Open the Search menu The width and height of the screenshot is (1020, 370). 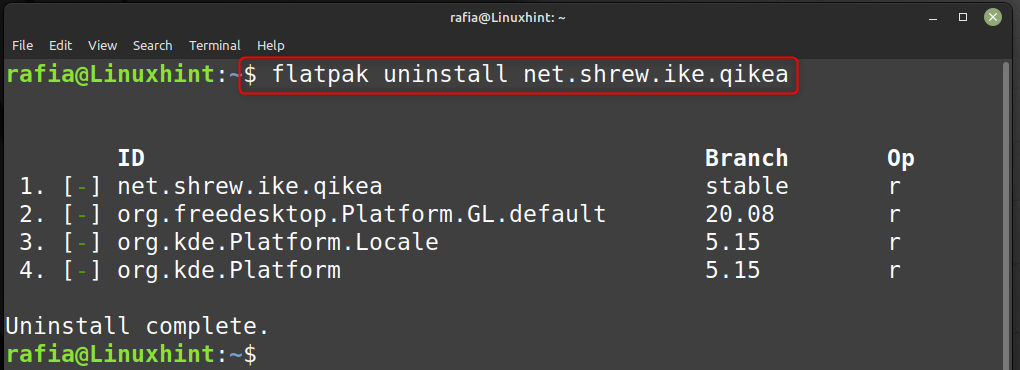point(153,46)
